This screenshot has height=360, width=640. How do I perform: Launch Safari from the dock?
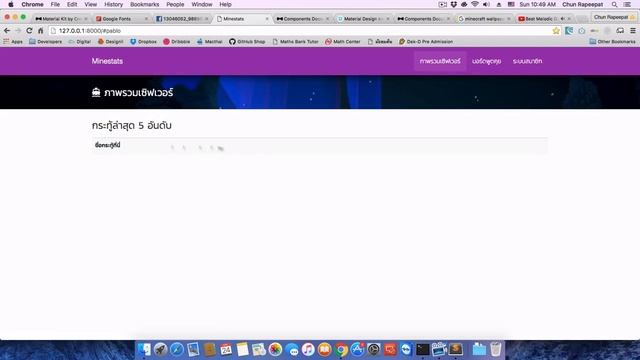[x=177, y=349]
